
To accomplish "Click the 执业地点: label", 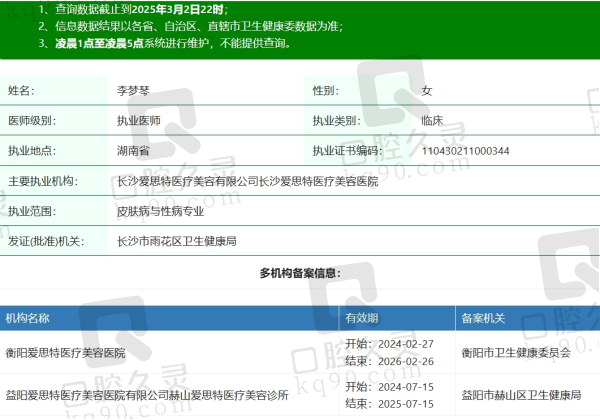I will coord(32,151).
